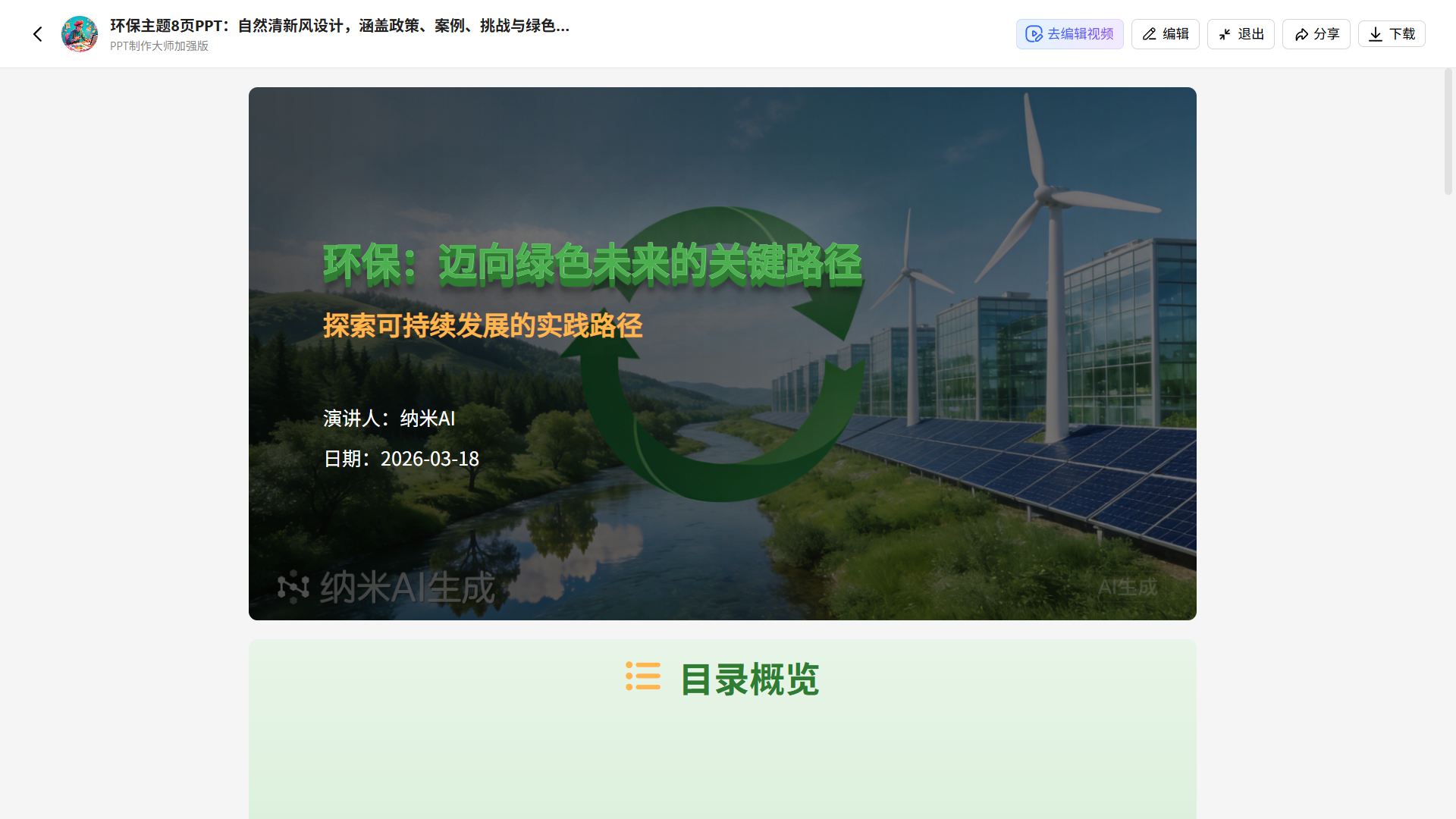Image resolution: width=1456 pixels, height=819 pixels.
Task: Click the presentation title text at top
Action: click(339, 26)
